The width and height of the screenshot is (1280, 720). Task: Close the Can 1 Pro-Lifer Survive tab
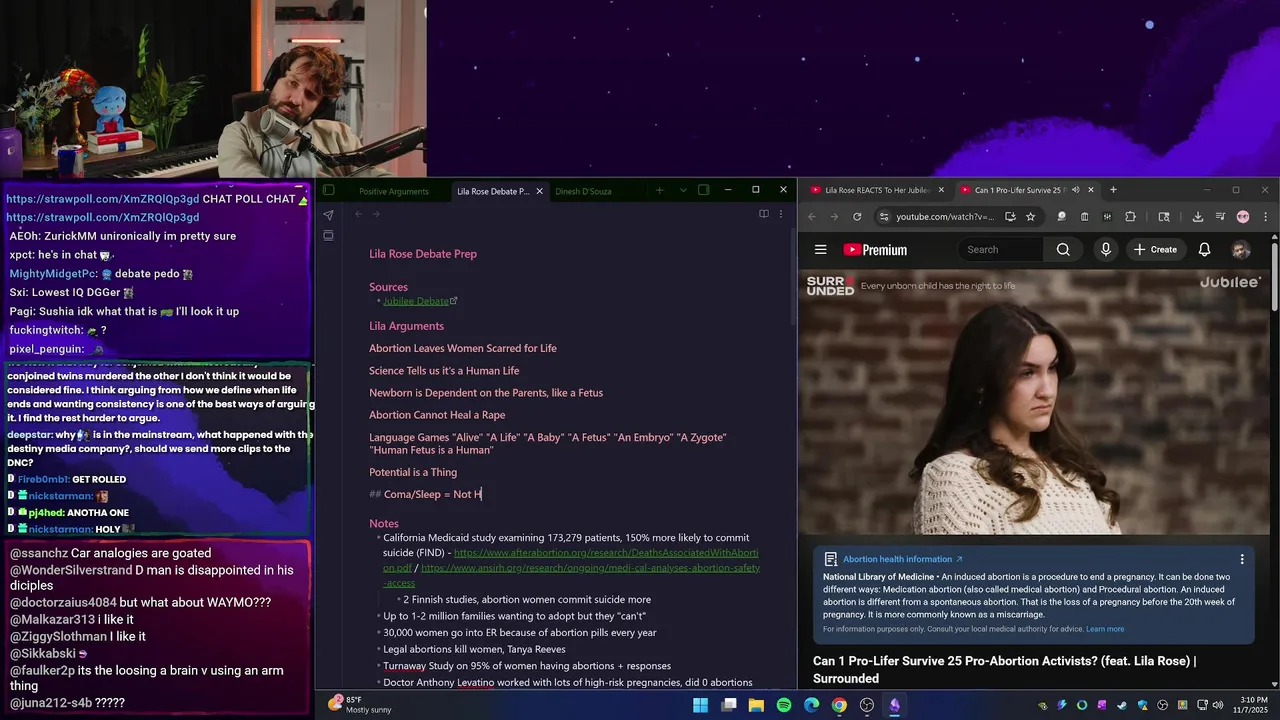(x=1091, y=190)
